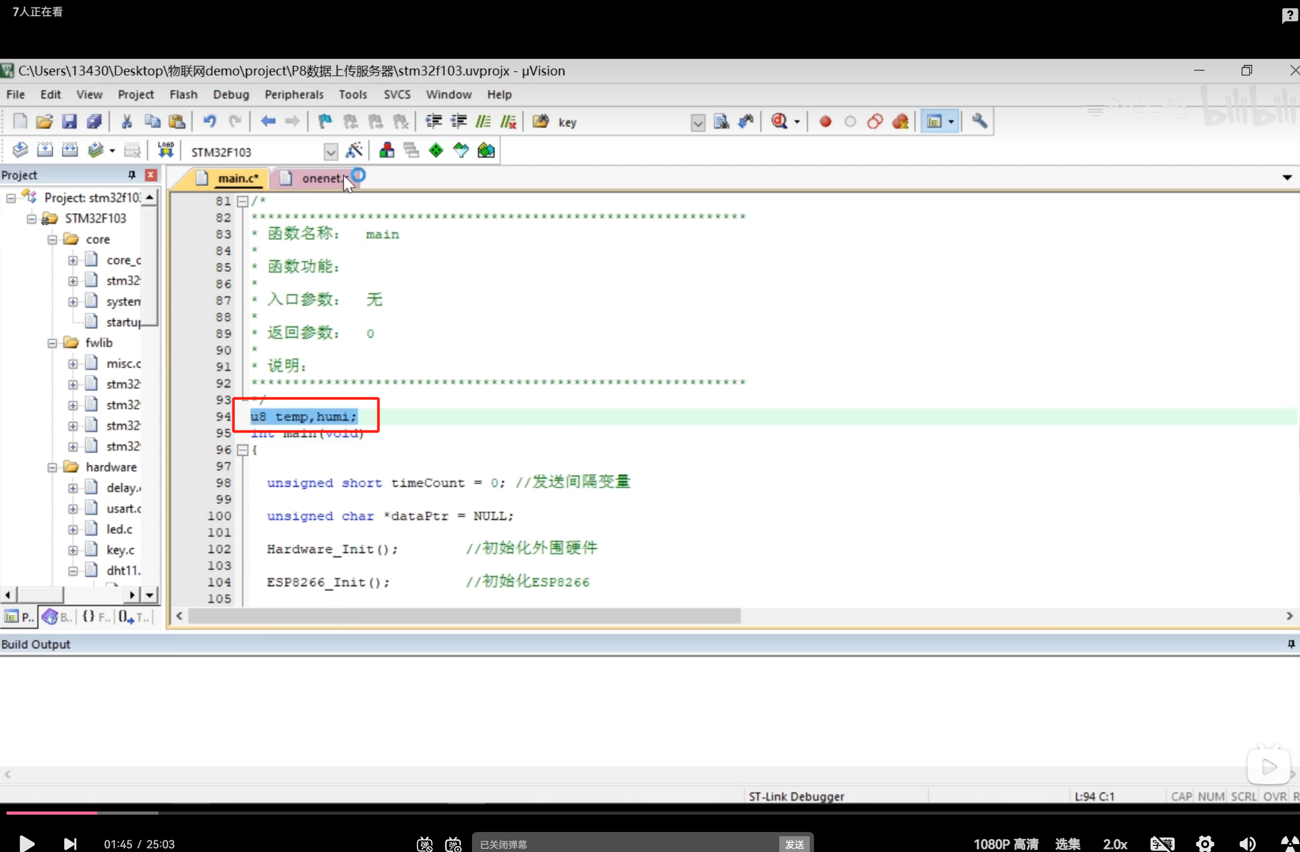Expand the led.c file node
Screen dimensions: 1300x852
(73, 529)
